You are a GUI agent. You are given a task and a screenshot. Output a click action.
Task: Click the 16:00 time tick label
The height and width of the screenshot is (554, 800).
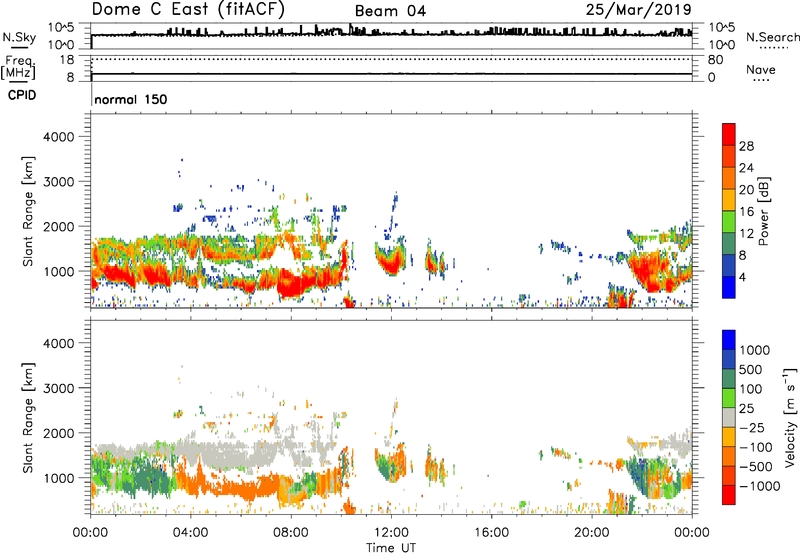(491, 533)
